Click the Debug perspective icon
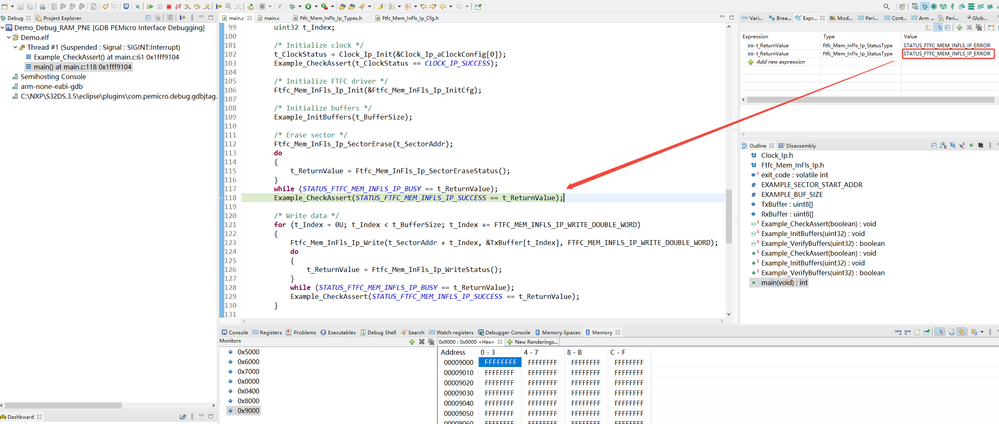This screenshot has height=424, width=999. (x=925, y=6)
